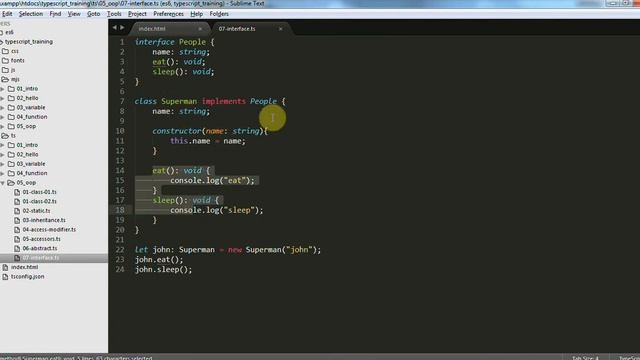Collapse arrow for ts 05_oop folder

[3, 183]
